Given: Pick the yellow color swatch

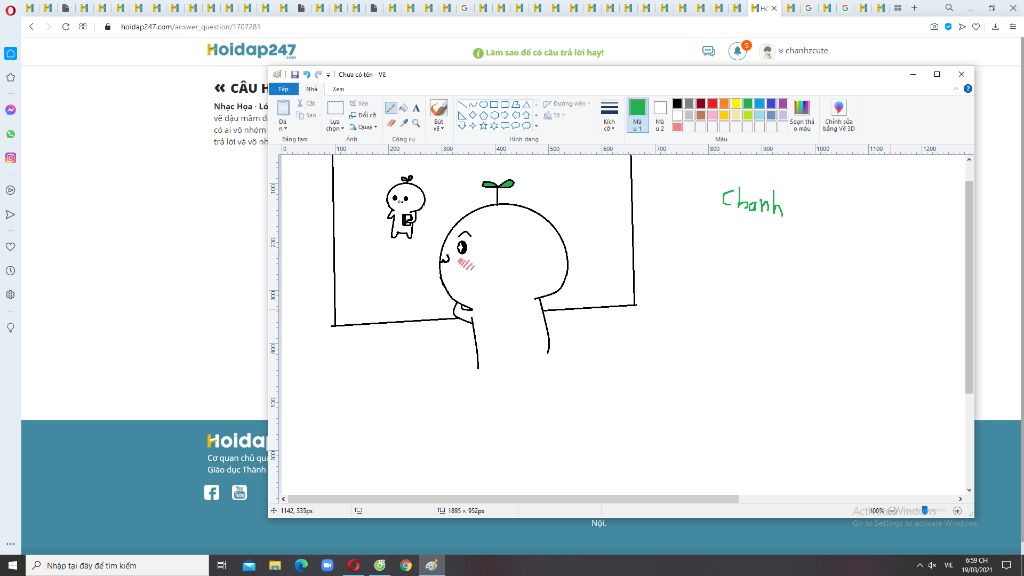Looking at the screenshot, I should [736, 103].
